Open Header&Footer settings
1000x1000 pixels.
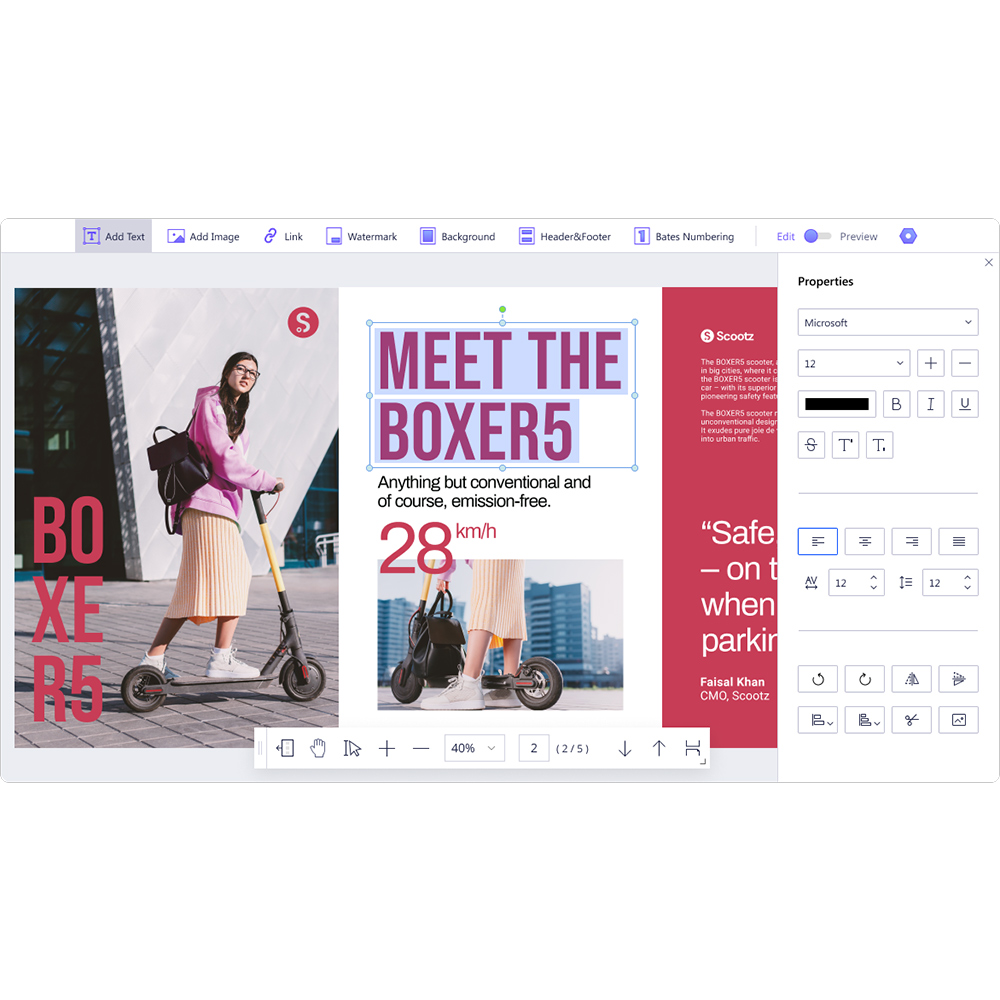coord(564,236)
